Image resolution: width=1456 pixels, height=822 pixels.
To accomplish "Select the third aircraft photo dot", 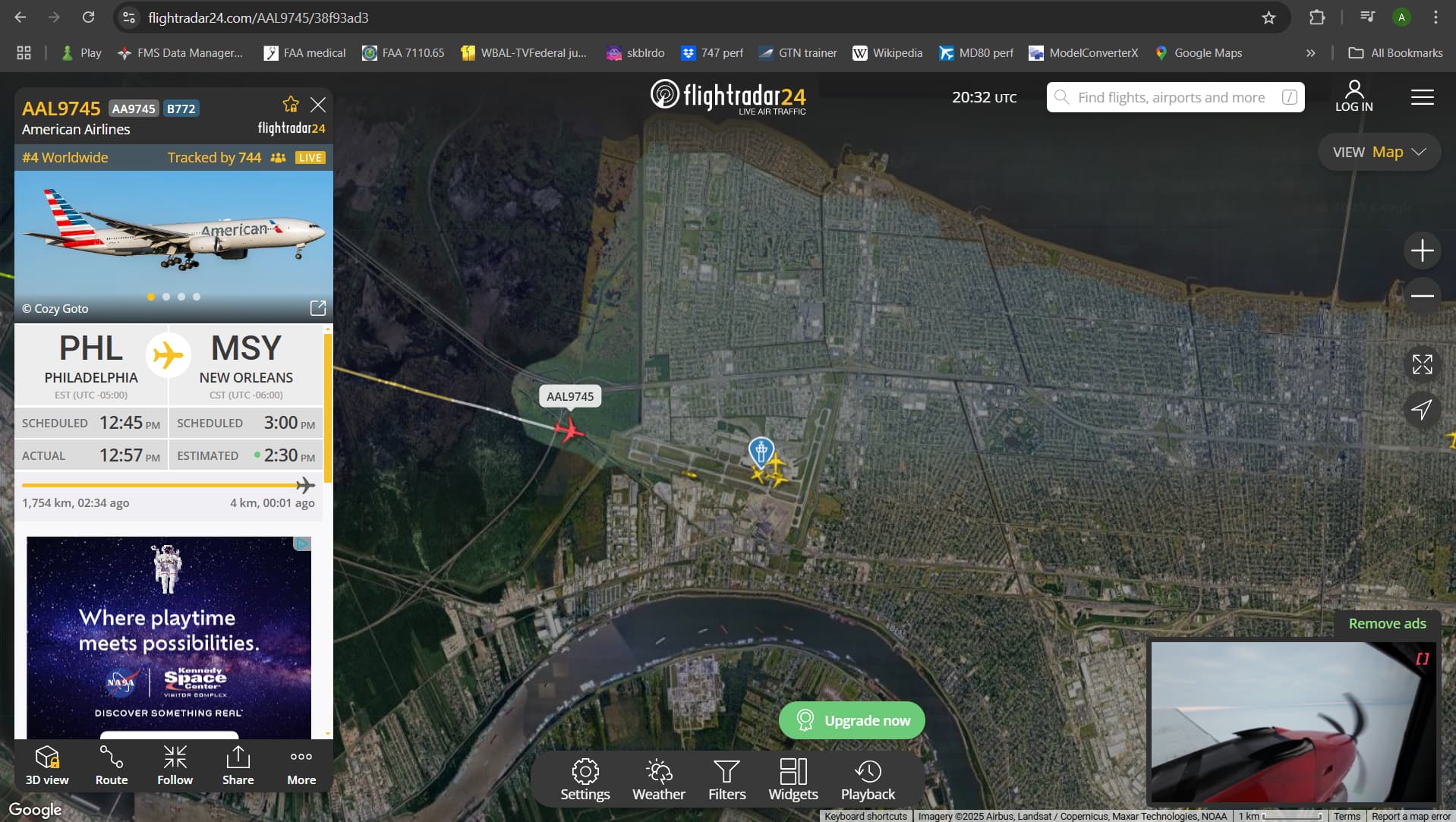I will pyautogui.click(x=181, y=297).
